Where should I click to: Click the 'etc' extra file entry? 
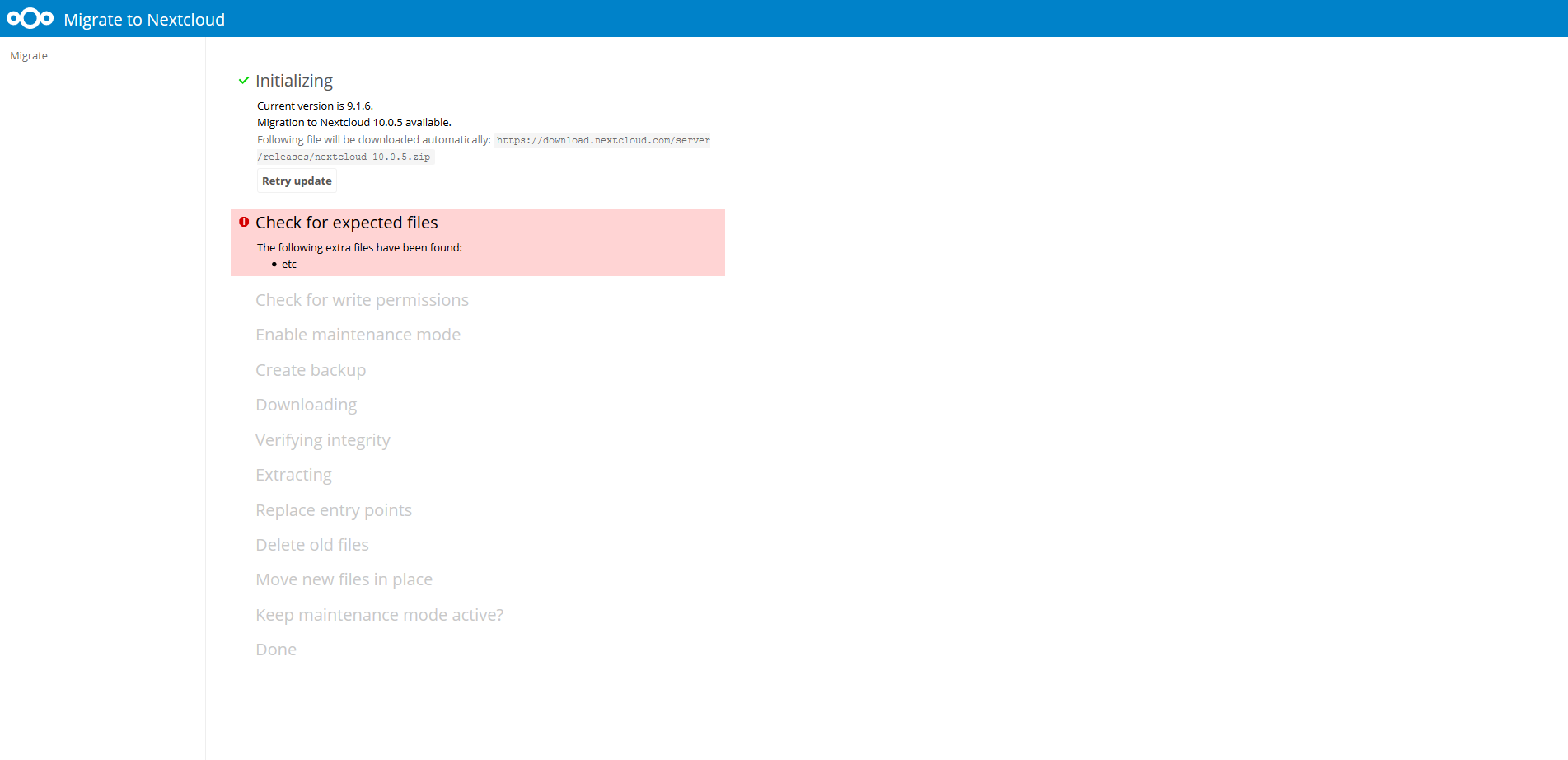point(289,265)
